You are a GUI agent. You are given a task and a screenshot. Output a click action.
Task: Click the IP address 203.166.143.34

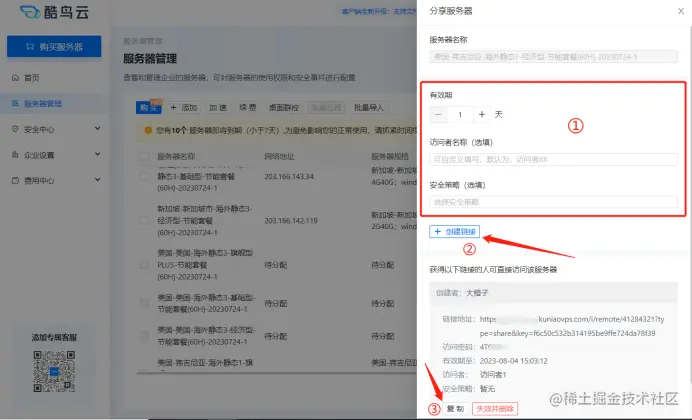(x=289, y=176)
